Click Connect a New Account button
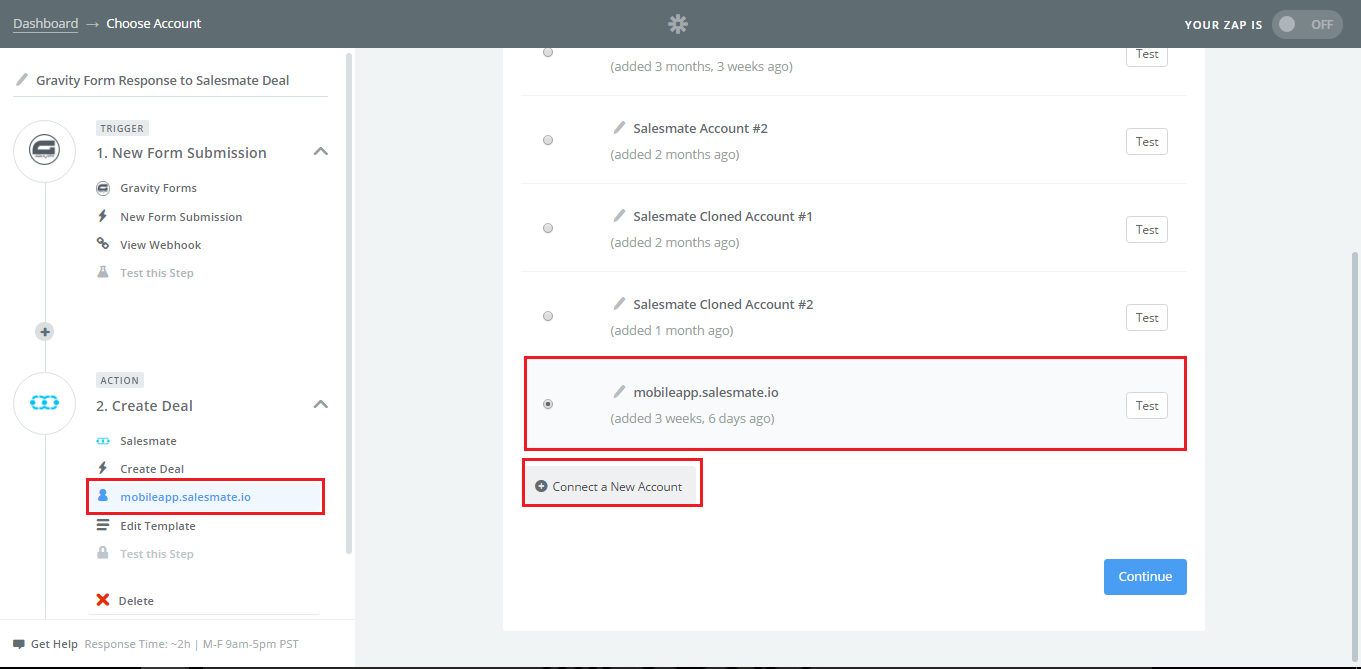 click(x=611, y=486)
